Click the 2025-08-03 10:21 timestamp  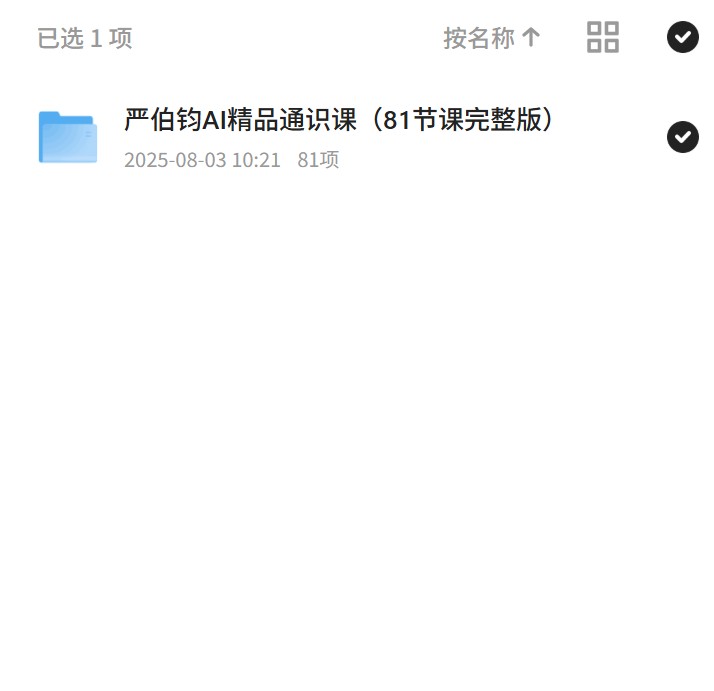tap(202, 160)
